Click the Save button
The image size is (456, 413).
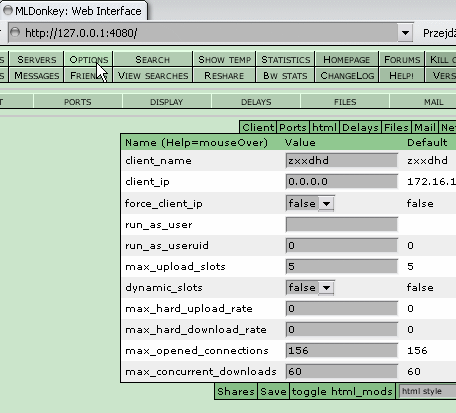[x=273, y=391]
